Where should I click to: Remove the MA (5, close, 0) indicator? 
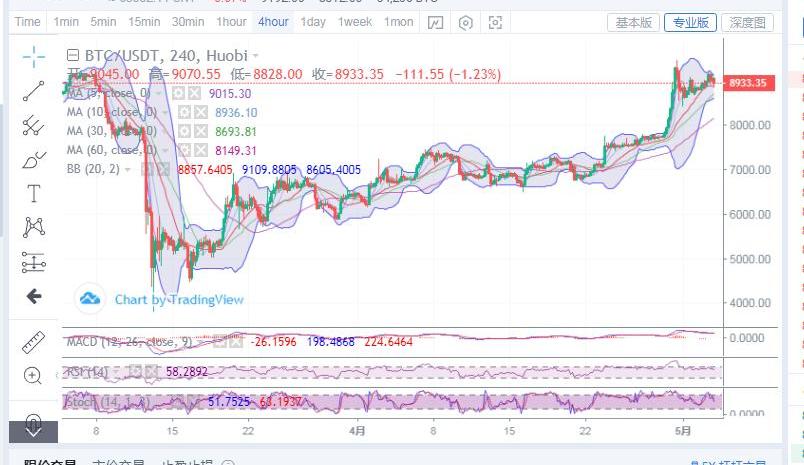click(x=194, y=93)
